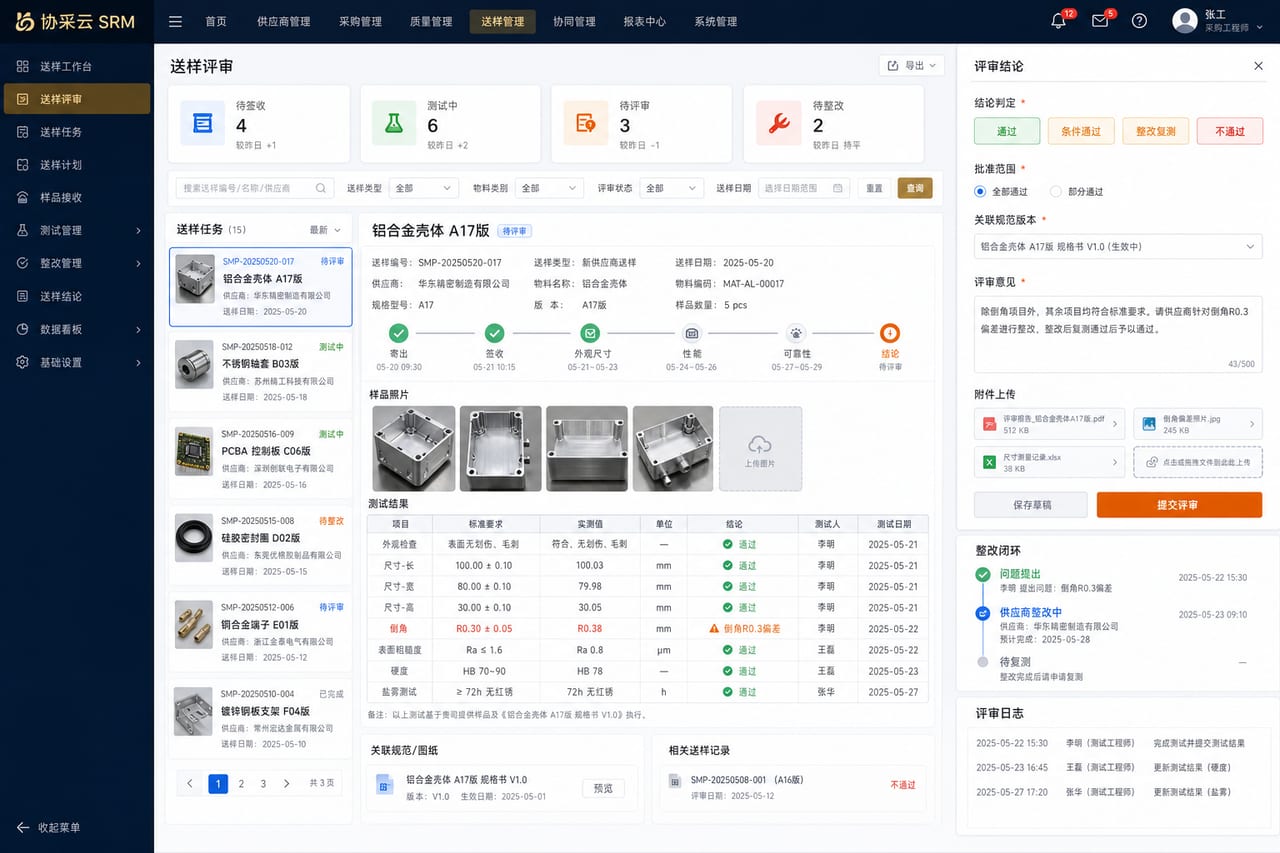
Task: Select the 全部通过 radio button
Action: pos(980,191)
